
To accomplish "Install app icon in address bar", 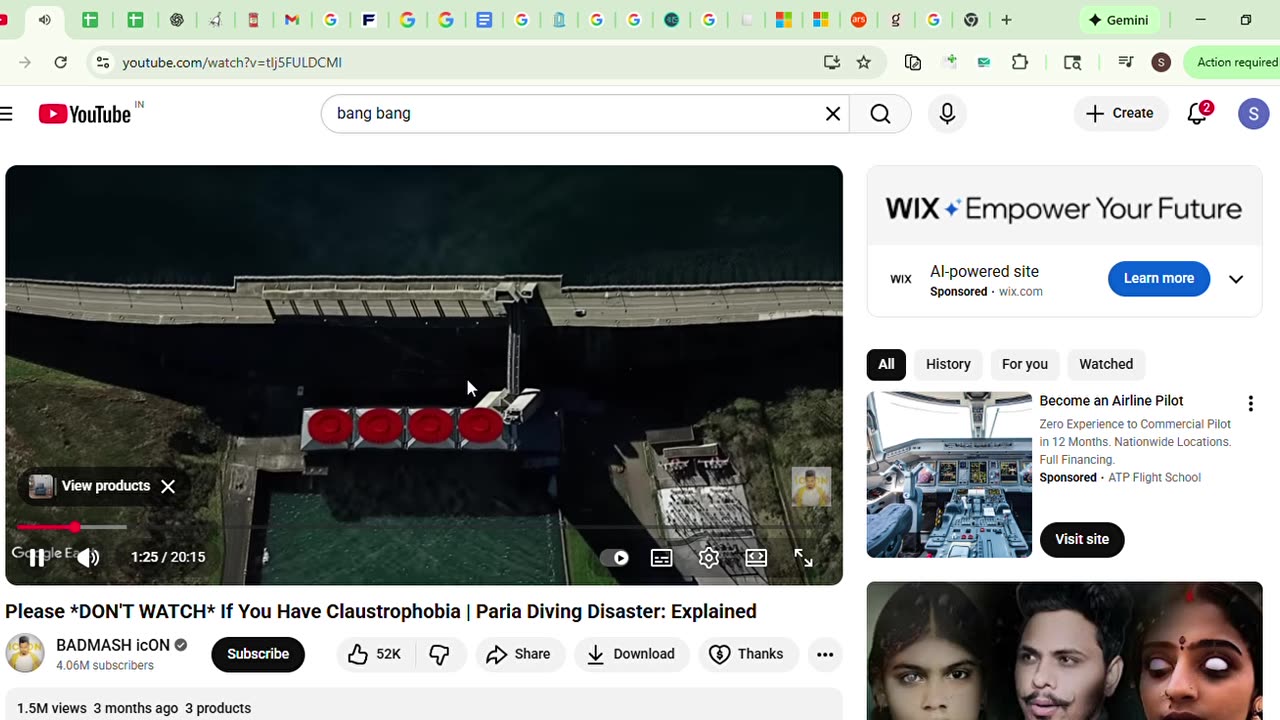I will (x=831, y=62).
